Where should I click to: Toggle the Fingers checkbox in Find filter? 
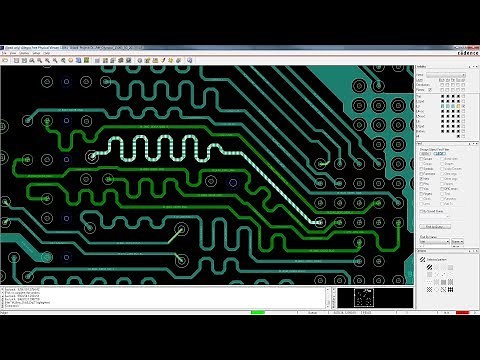point(421,194)
